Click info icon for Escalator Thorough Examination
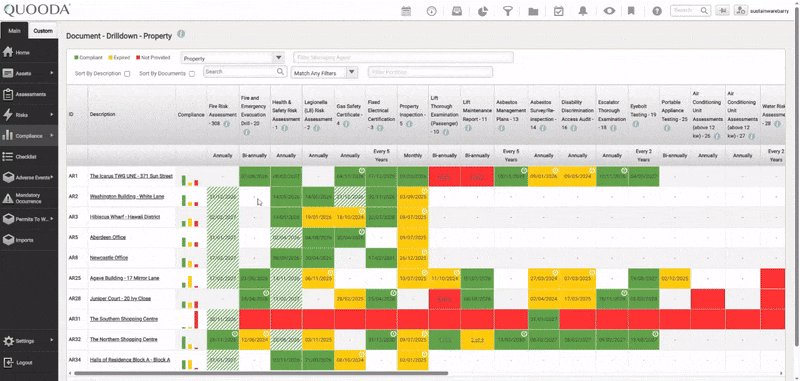 click(613, 128)
